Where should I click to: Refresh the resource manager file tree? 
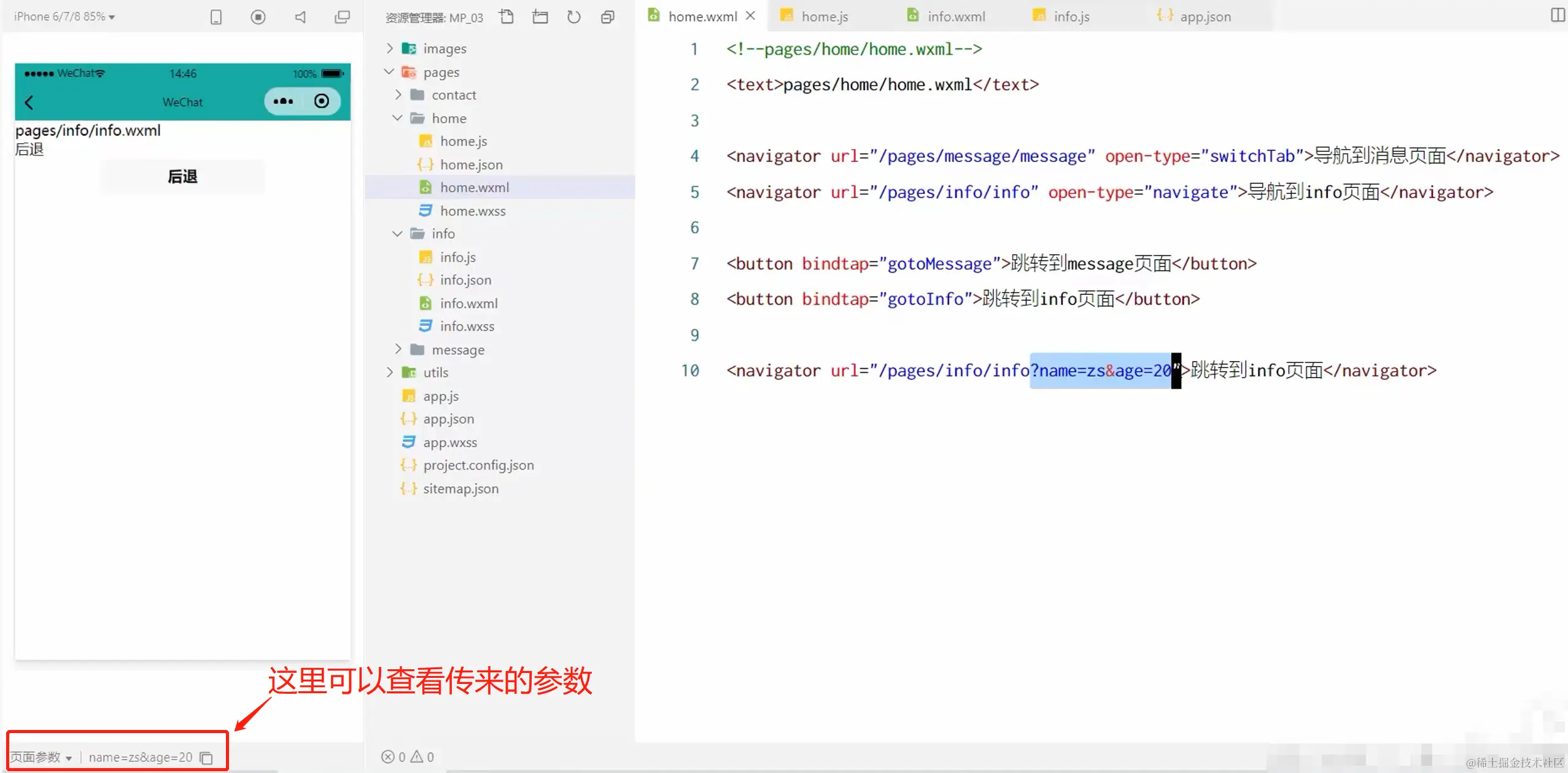574,17
